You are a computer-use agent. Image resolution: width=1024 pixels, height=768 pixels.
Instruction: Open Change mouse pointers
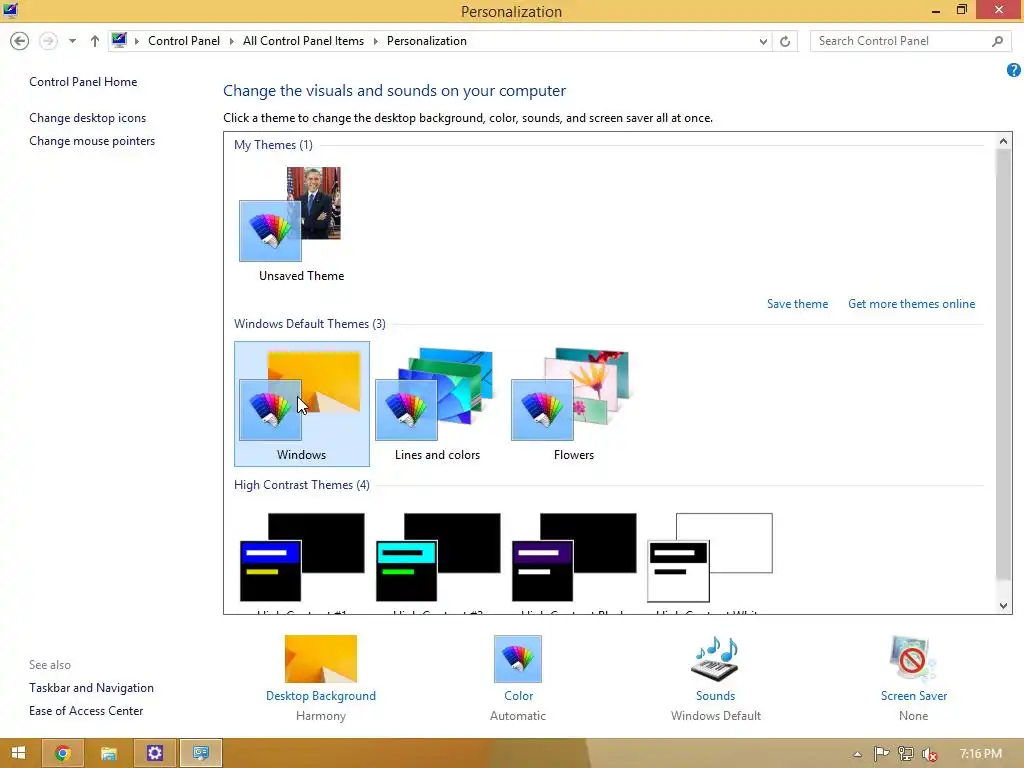[92, 140]
